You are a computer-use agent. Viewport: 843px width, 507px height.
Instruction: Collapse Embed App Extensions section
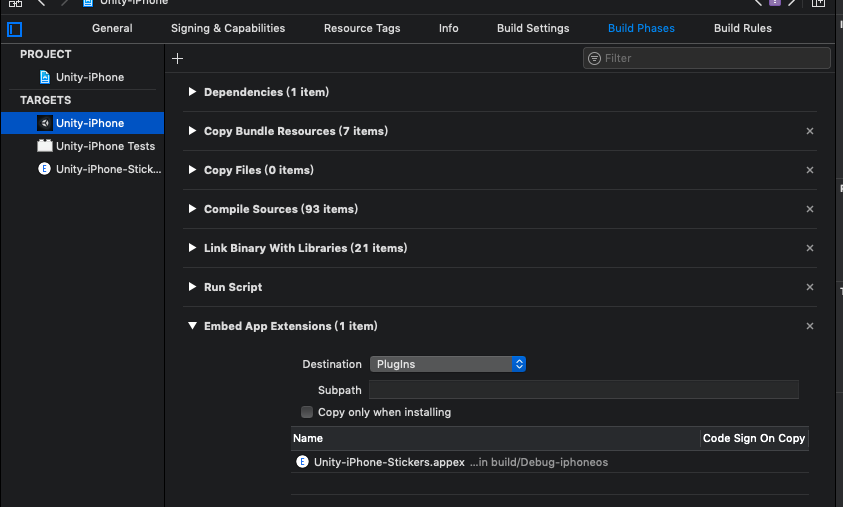coord(192,326)
